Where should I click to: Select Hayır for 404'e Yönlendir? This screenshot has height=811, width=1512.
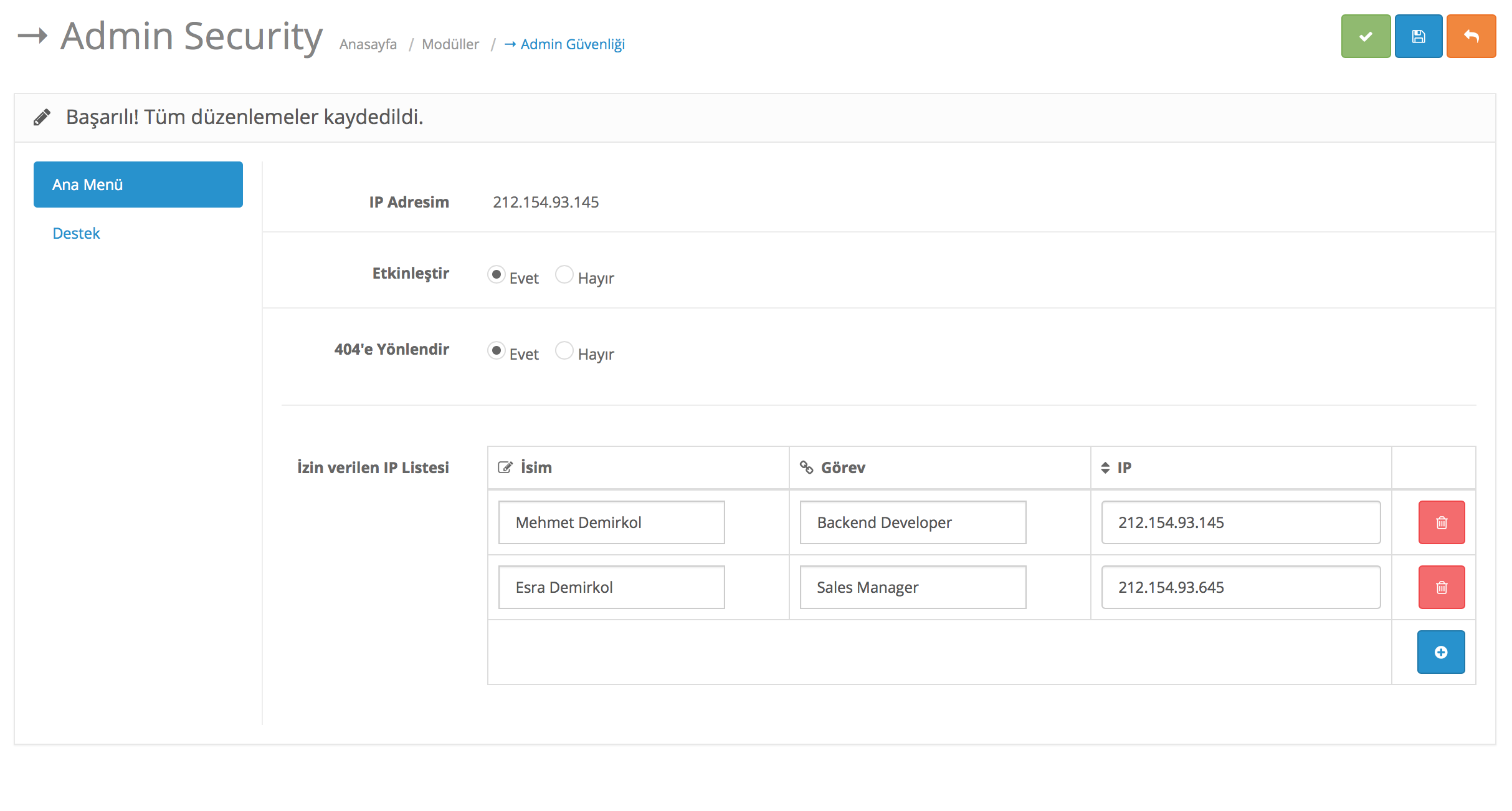coord(564,350)
